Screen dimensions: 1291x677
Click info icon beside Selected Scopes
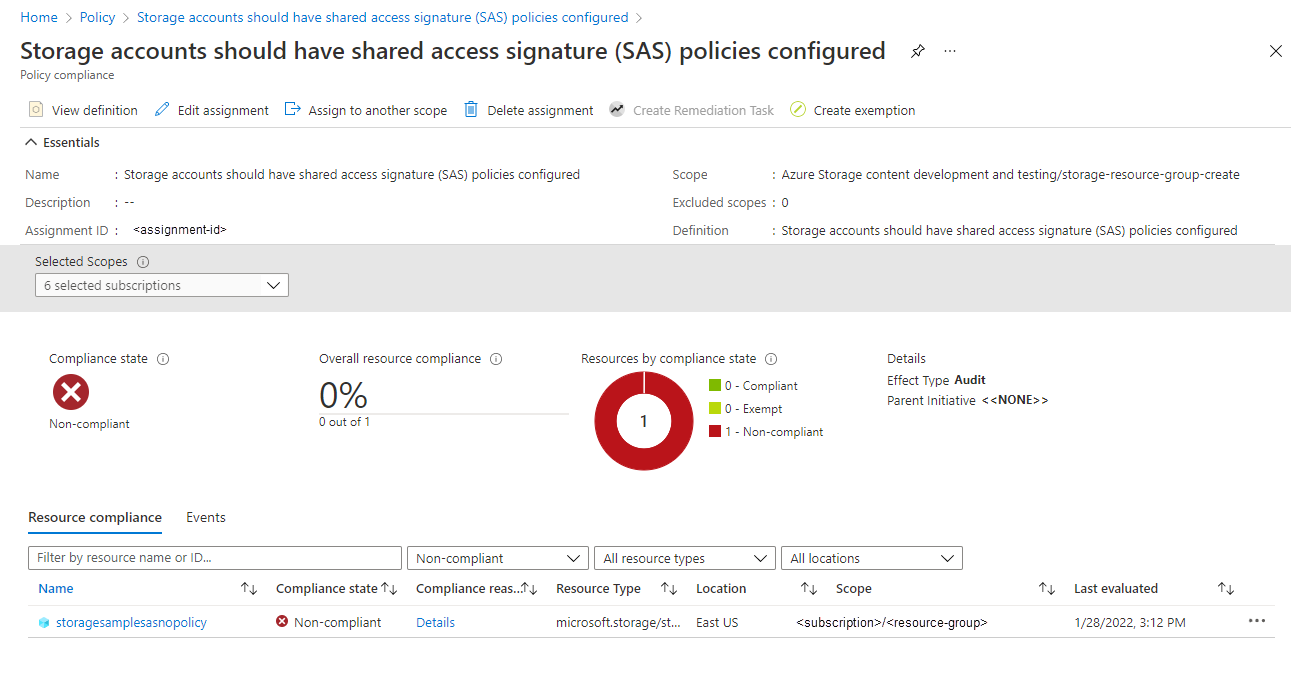143,262
